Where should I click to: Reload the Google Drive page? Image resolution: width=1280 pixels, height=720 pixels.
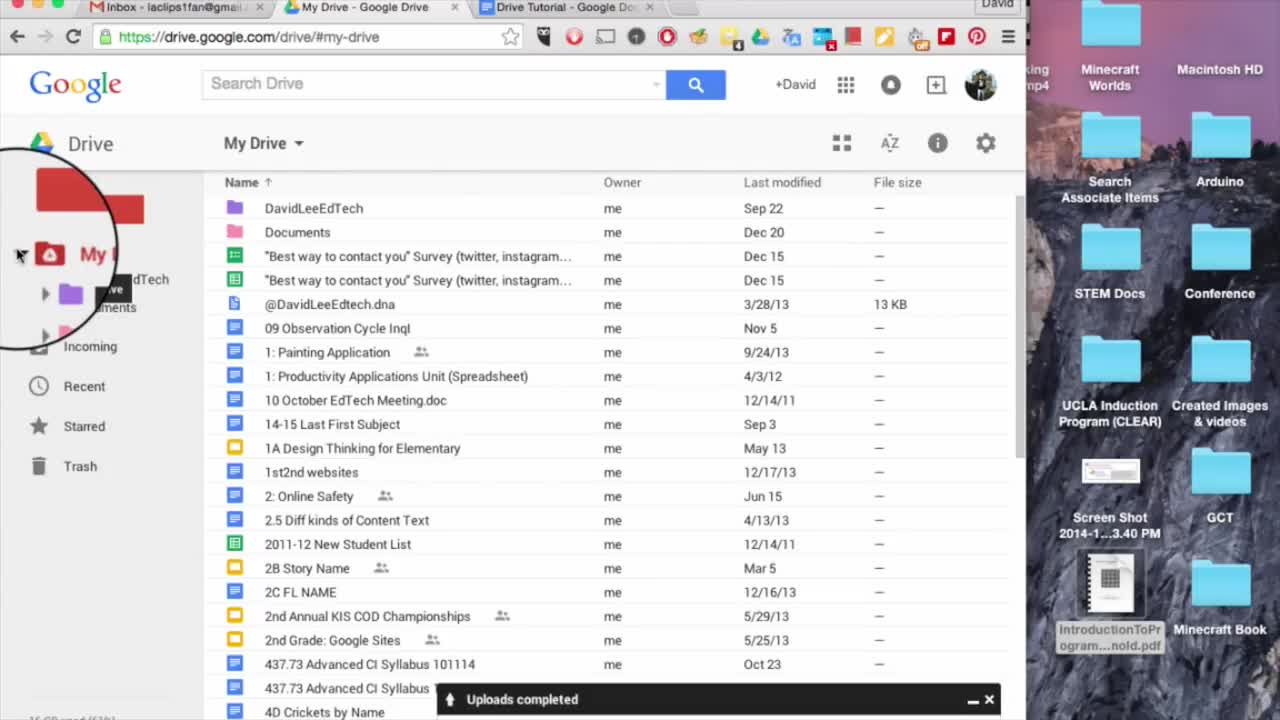tap(73, 37)
